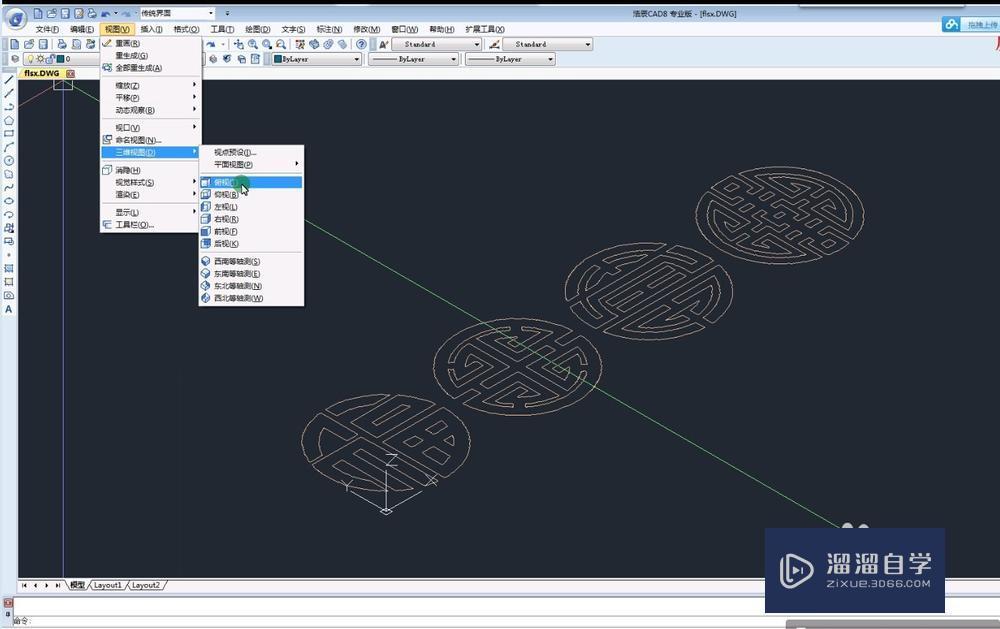Toggle the layer light bulb on/off icon
Image resolution: width=1000 pixels, height=629 pixels.
pyautogui.click(x=29, y=60)
